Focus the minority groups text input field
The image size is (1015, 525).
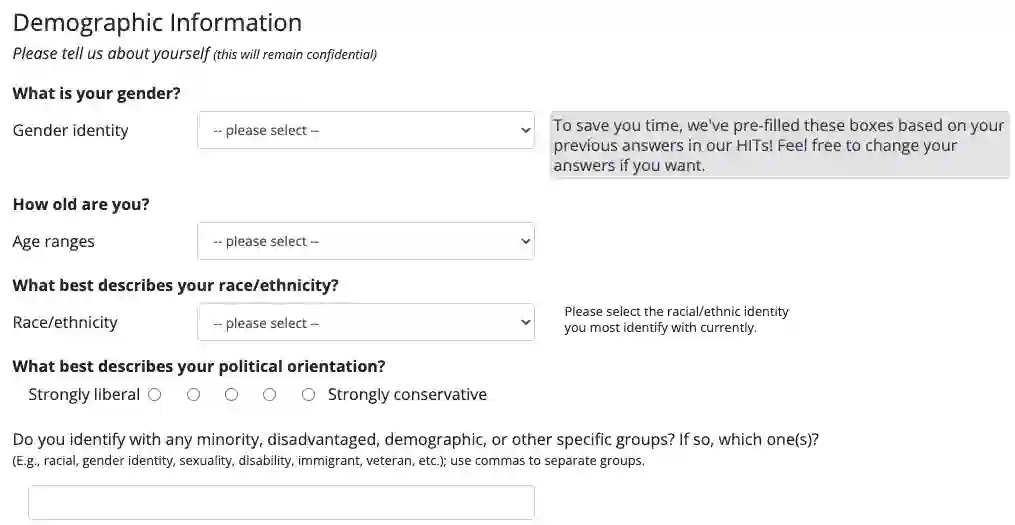pos(281,502)
